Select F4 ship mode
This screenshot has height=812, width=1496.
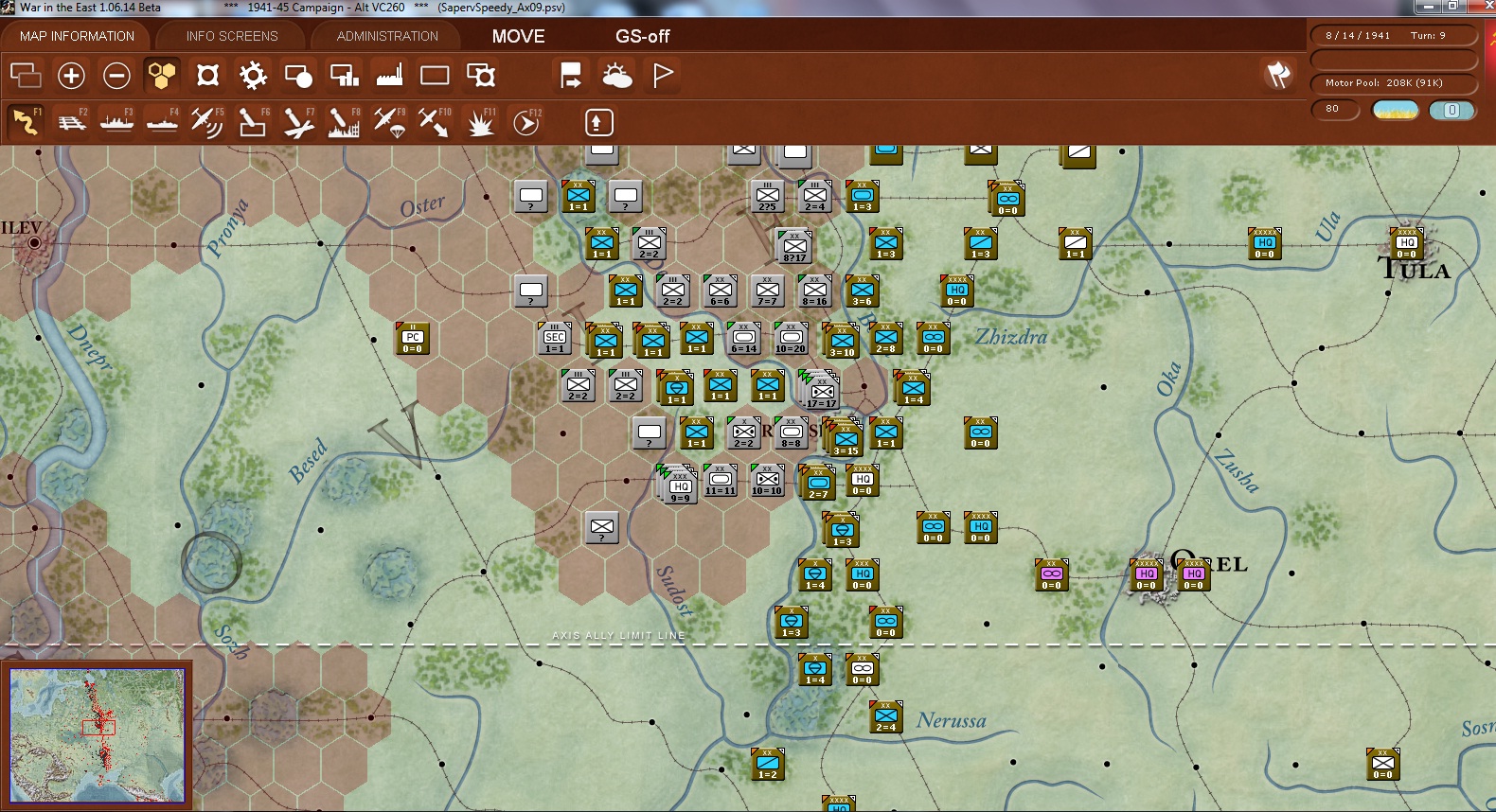(x=162, y=122)
